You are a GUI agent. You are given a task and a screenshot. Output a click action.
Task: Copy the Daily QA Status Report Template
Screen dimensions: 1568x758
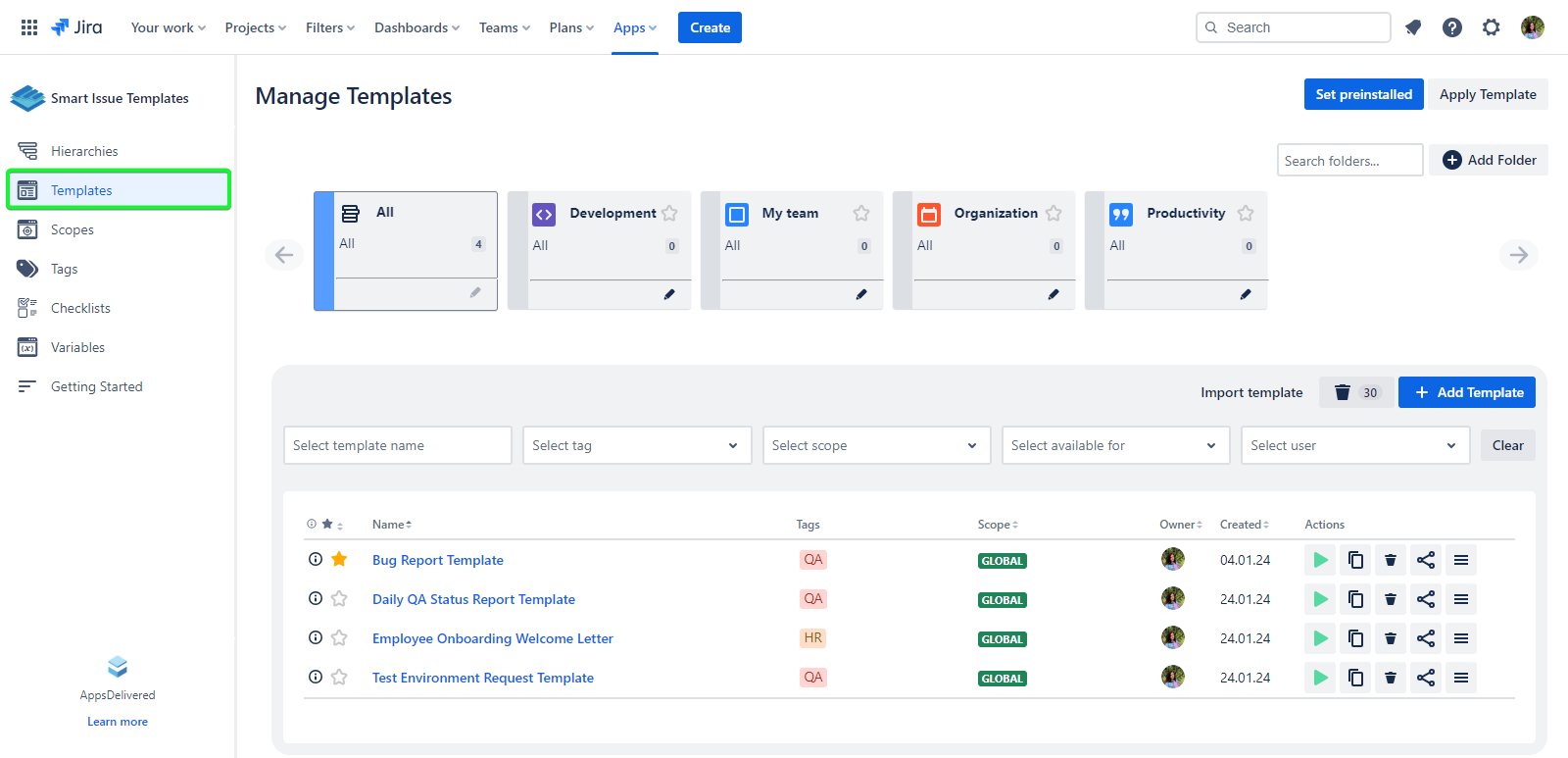[x=1355, y=599]
